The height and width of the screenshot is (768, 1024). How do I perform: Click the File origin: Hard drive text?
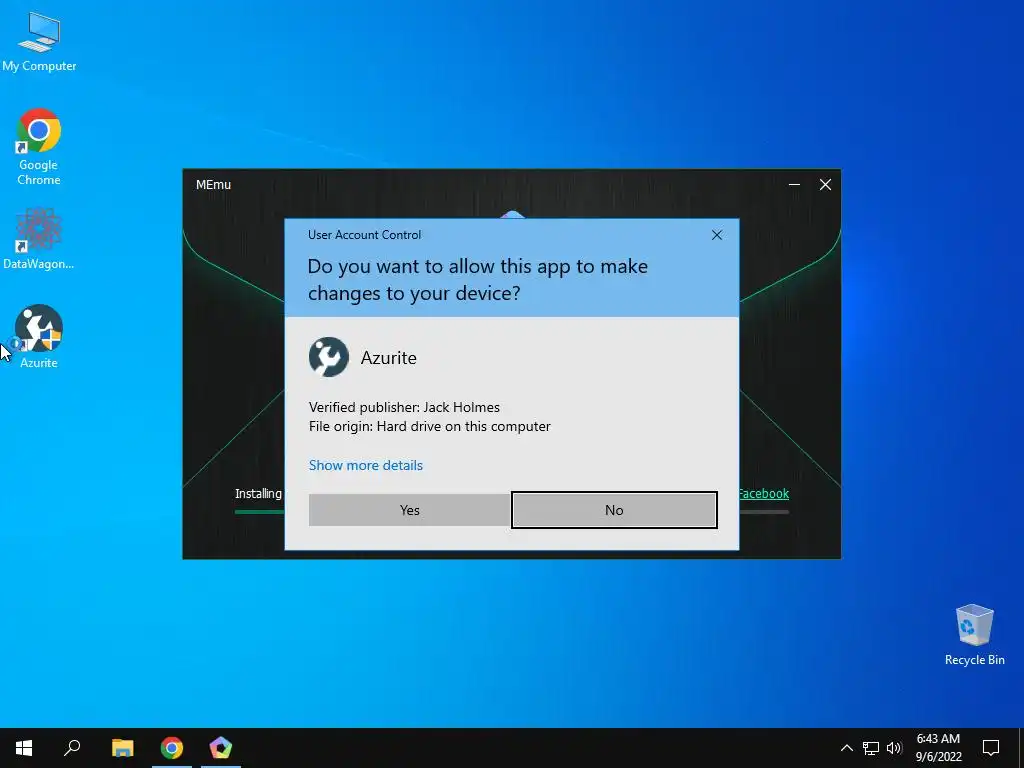(x=430, y=426)
